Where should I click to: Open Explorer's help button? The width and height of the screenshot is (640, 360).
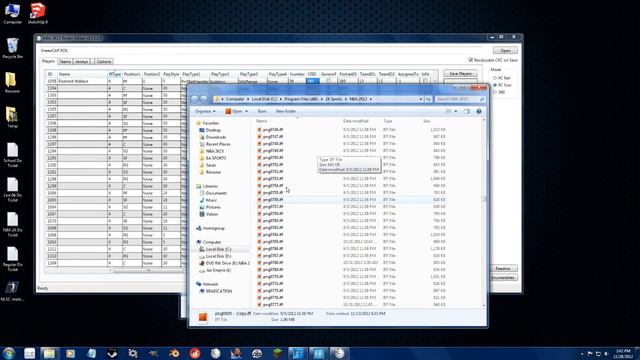479,111
